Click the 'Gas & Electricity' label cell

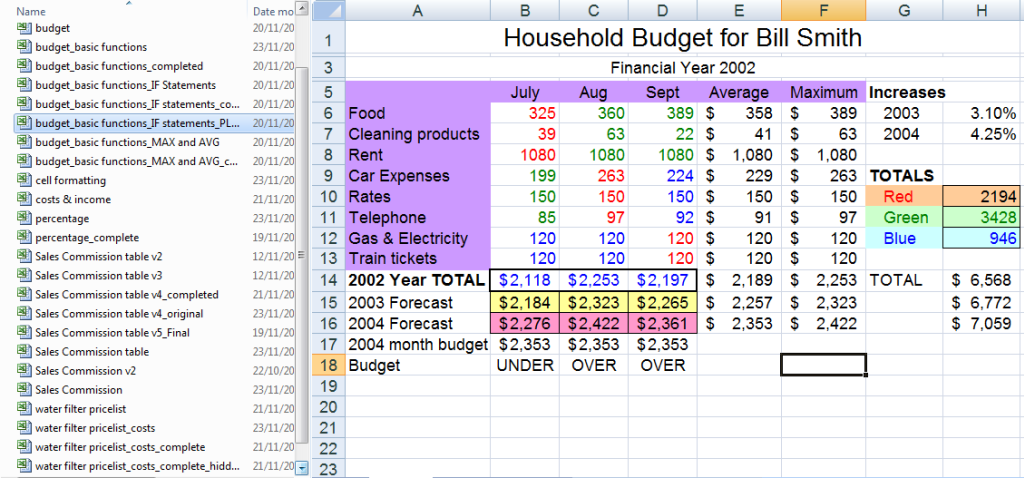[417, 238]
